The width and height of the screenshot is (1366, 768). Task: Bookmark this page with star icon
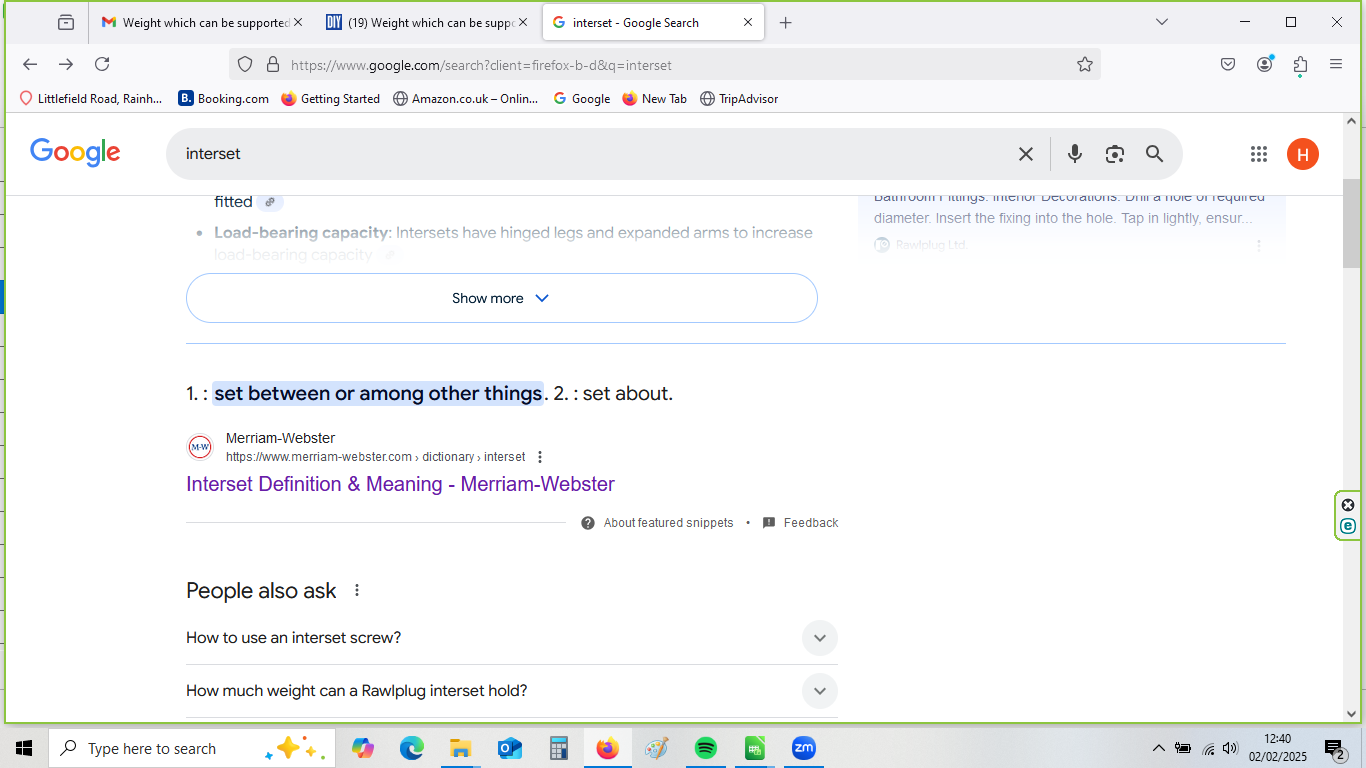coord(1085,65)
